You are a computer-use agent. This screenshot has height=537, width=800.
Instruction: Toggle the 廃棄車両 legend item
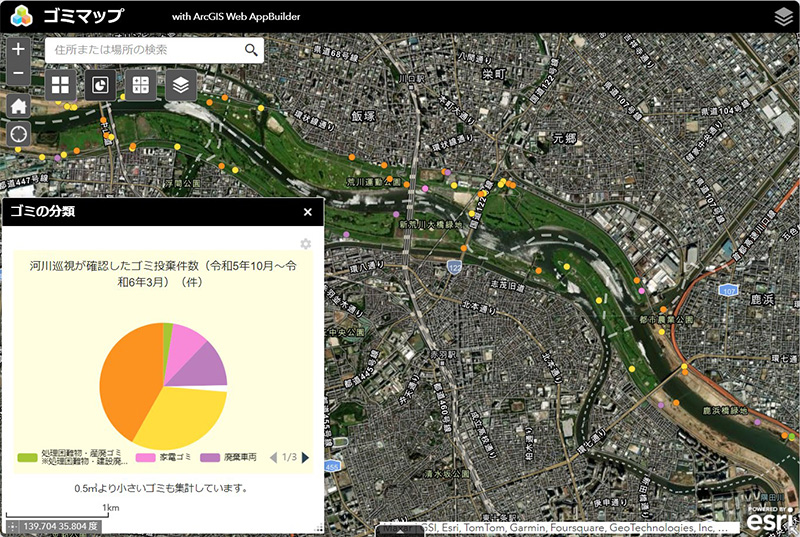(x=230, y=457)
